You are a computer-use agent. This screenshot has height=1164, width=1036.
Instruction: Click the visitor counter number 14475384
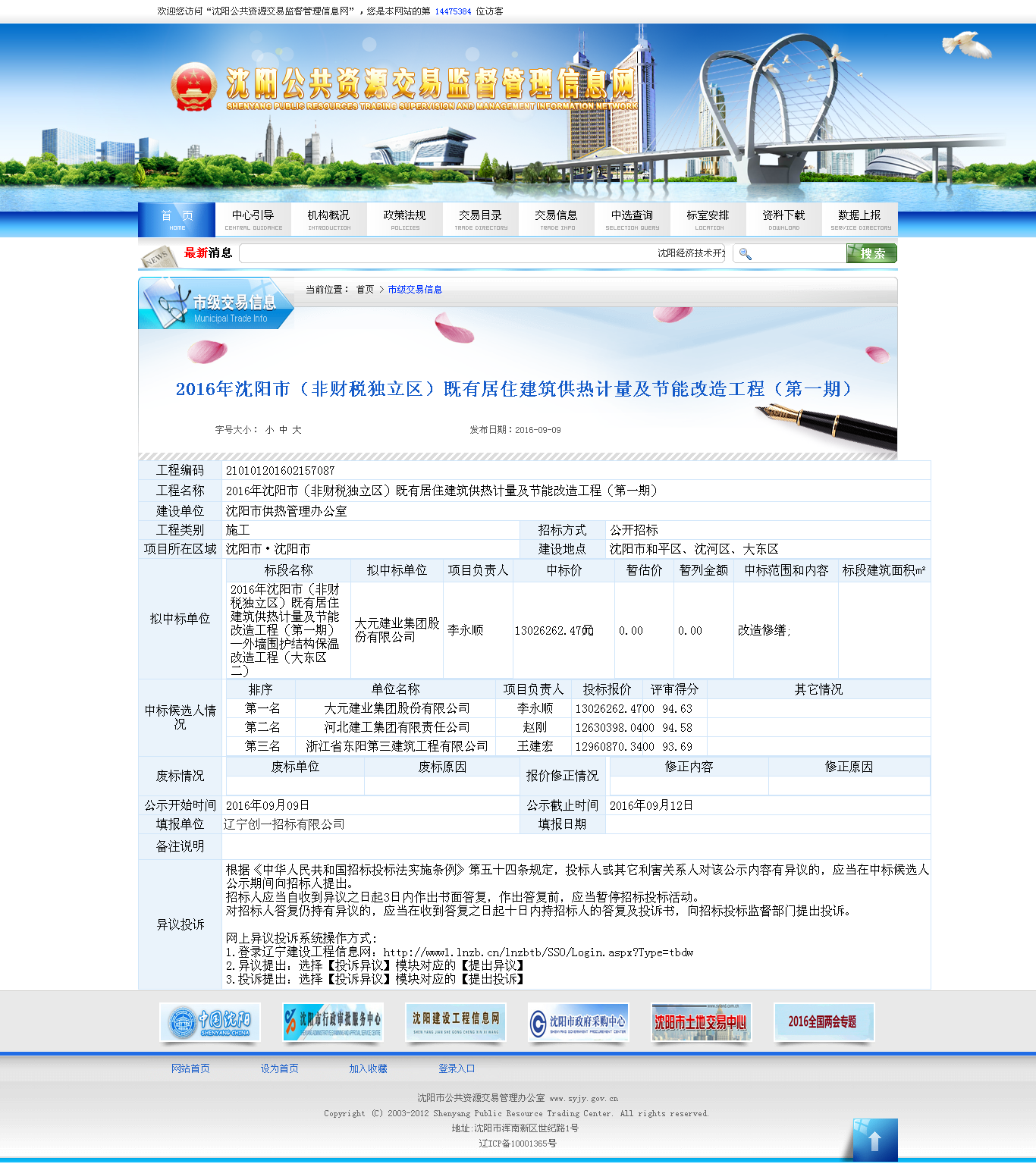[x=453, y=11]
